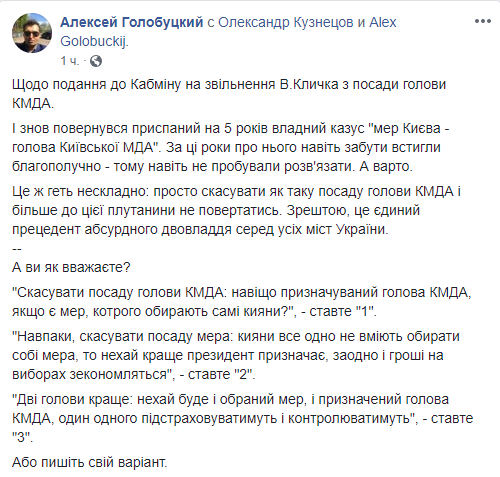The width and height of the screenshot is (500, 477).
Task: Click the globe public audience icon
Action: point(96,61)
